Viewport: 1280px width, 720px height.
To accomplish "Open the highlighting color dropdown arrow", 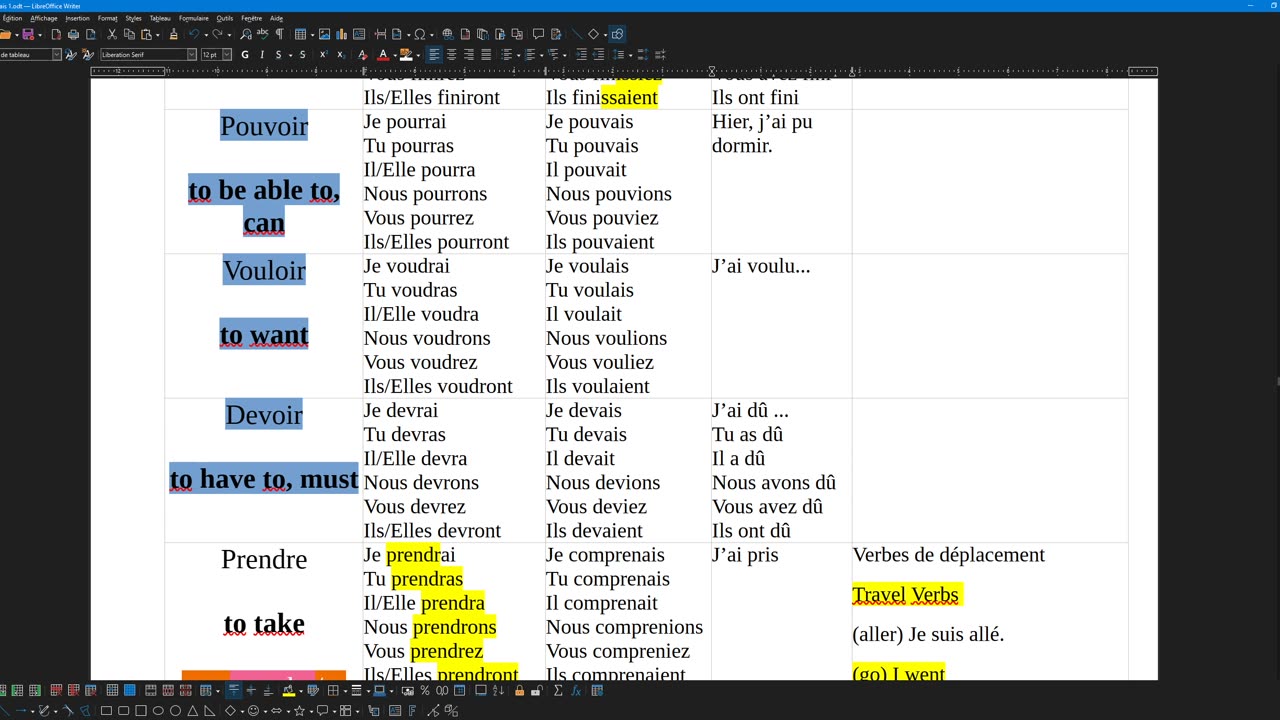I will [418, 54].
